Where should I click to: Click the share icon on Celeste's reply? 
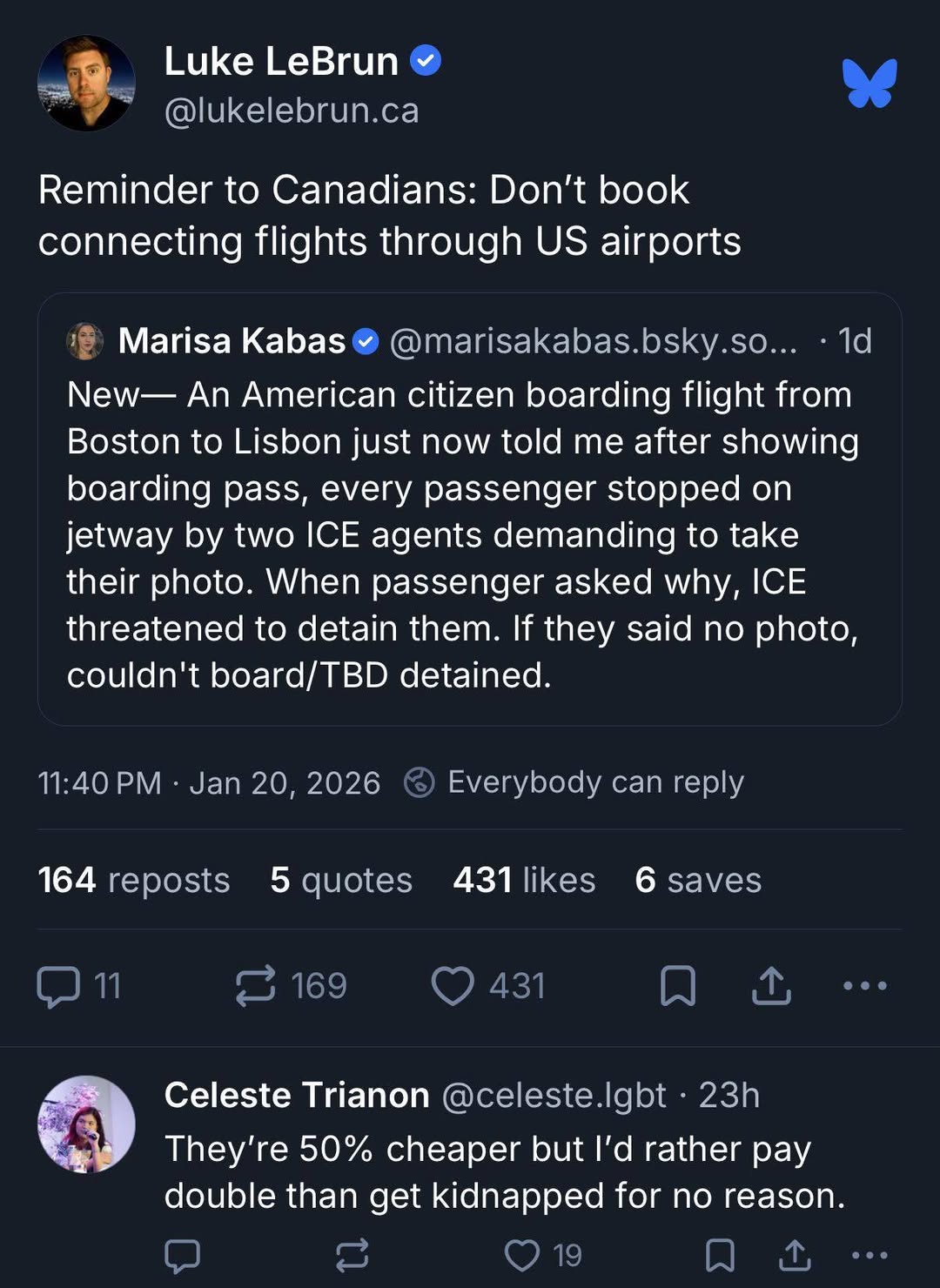[796, 1256]
